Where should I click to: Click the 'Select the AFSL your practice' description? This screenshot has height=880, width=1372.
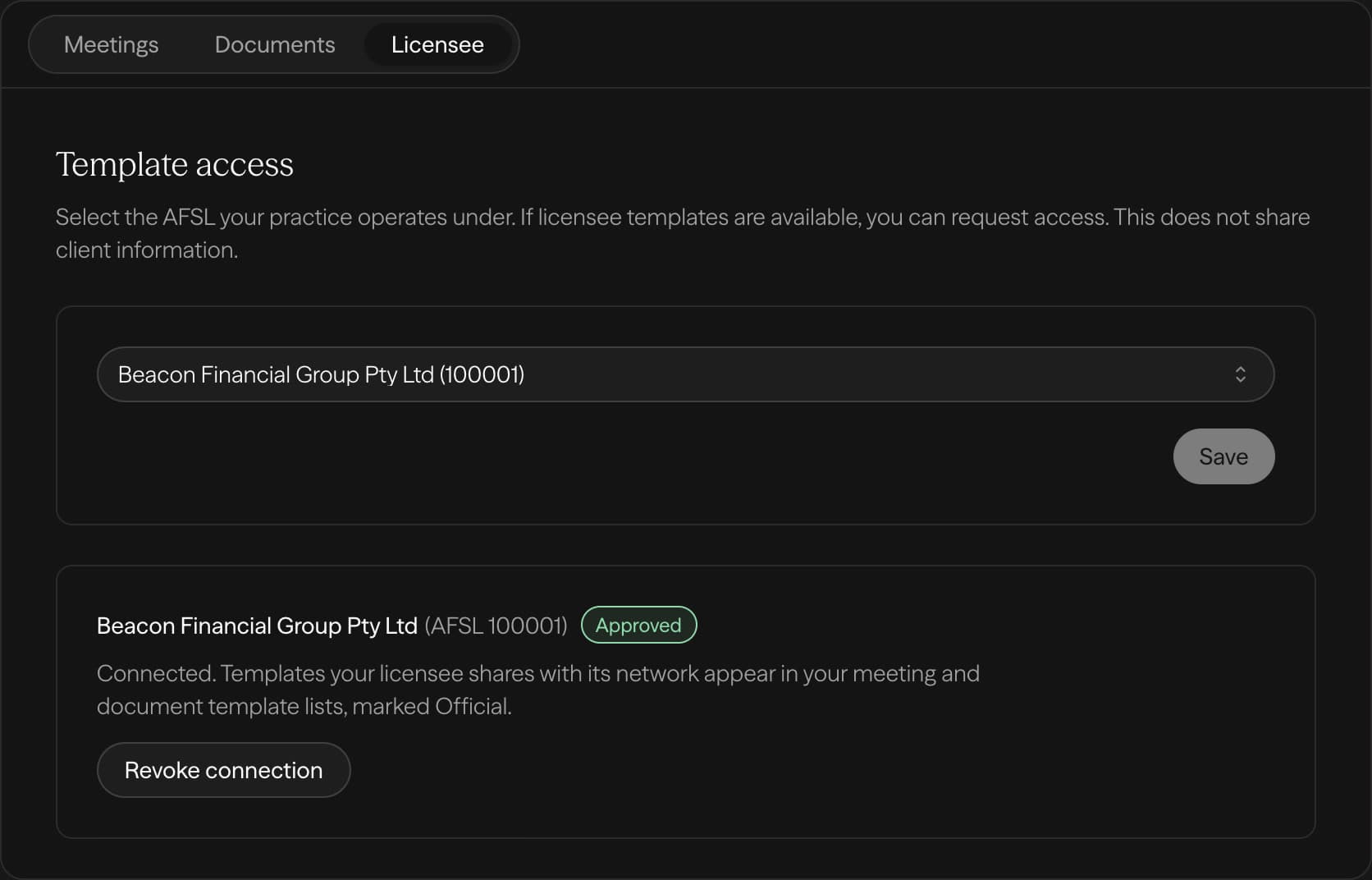683,233
